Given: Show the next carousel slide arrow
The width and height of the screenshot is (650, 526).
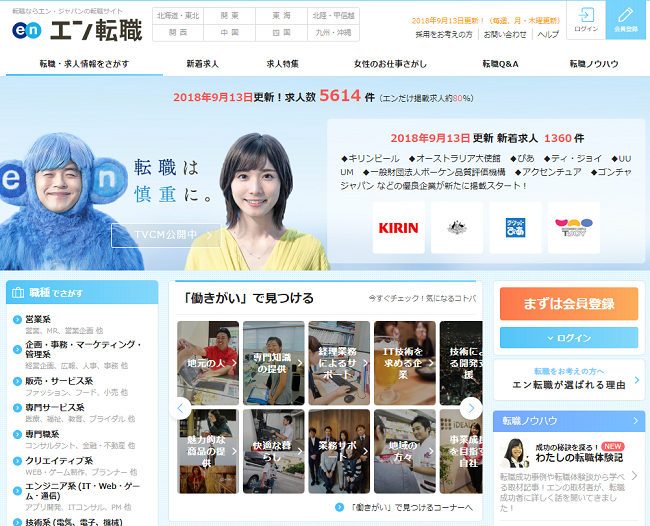Looking at the screenshot, I should pyautogui.click(x=471, y=408).
